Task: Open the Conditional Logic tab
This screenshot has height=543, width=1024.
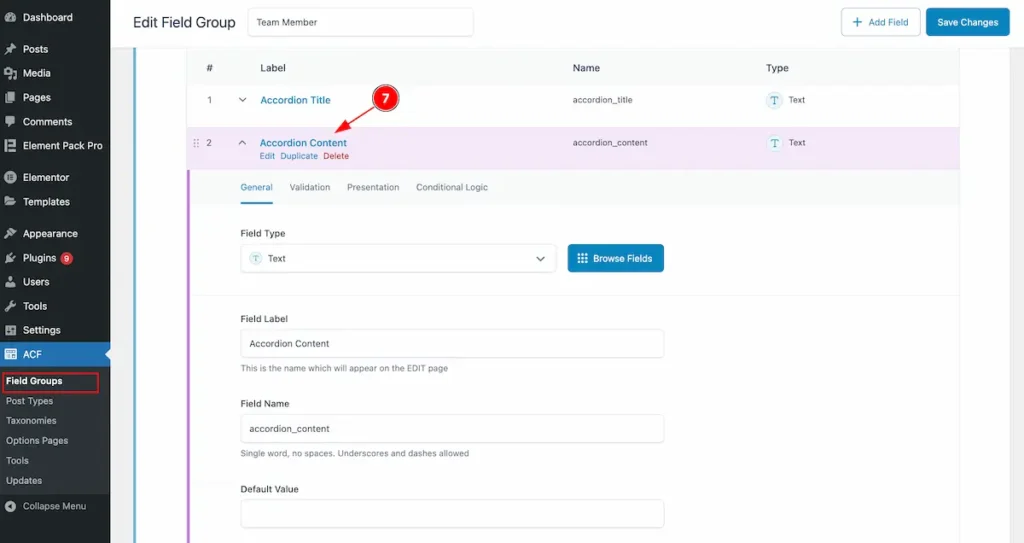Action: (x=452, y=187)
